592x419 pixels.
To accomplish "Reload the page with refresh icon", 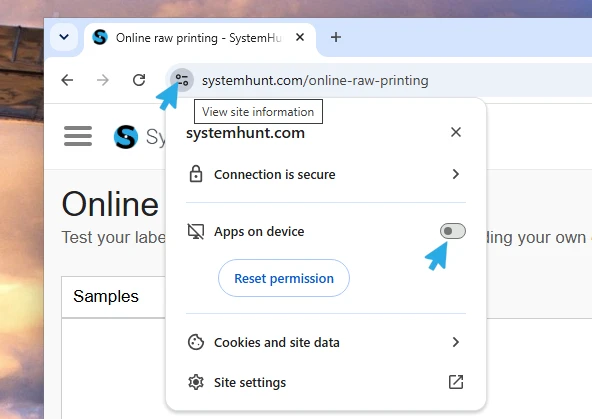I will tap(139, 80).
